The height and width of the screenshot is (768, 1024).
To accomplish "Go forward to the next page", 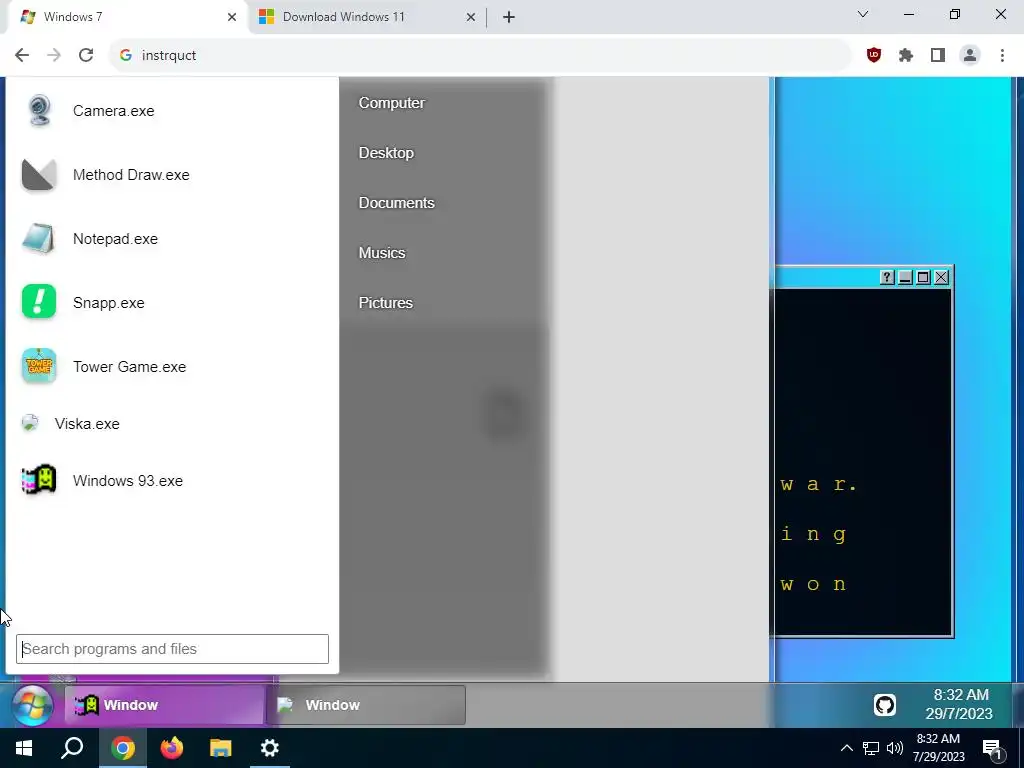I will (54, 55).
